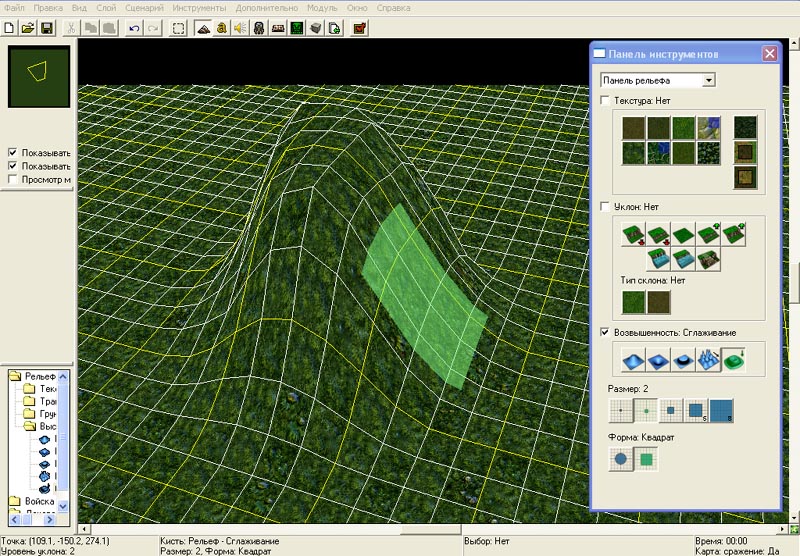Click the minimap preview thumbnail
The height and width of the screenshot is (556, 800).
[39, 74]
